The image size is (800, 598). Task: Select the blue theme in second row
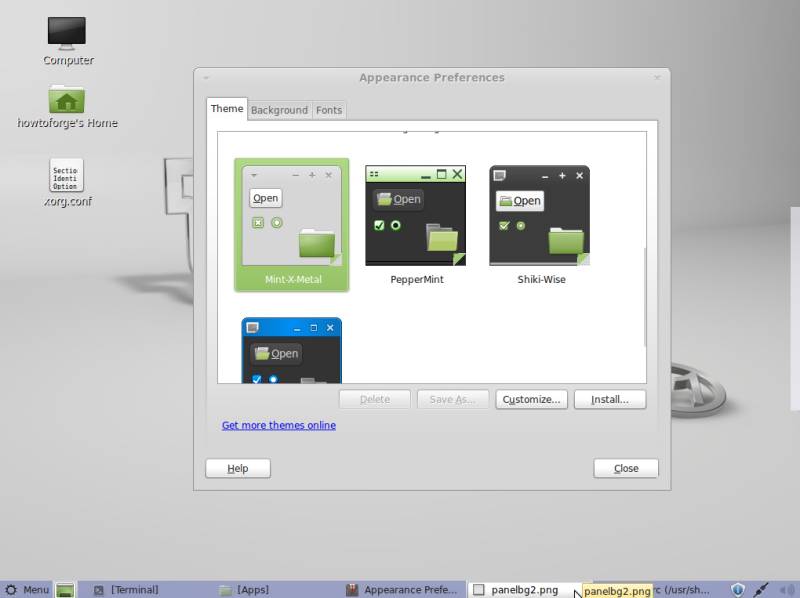click(x=292, y=350)
